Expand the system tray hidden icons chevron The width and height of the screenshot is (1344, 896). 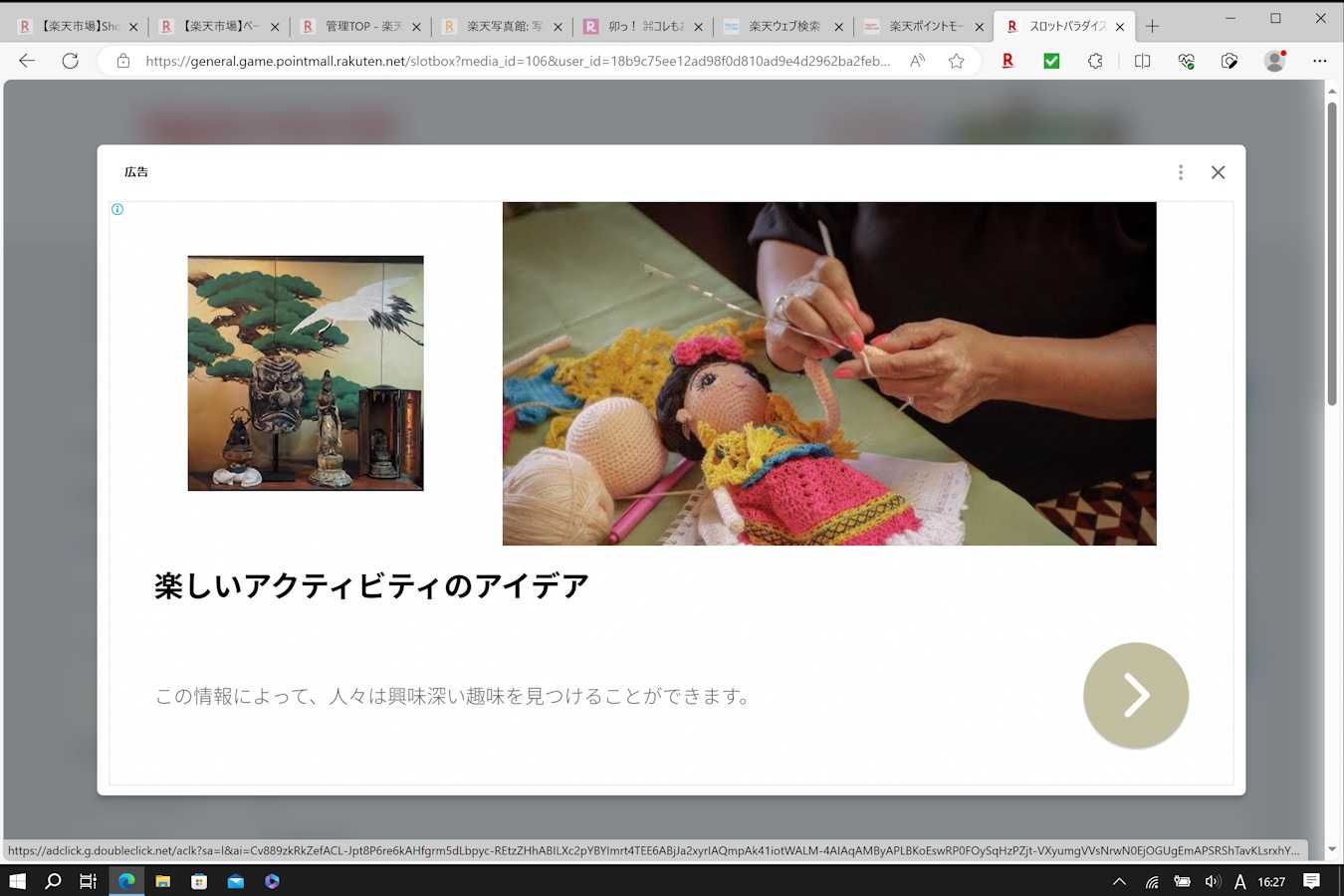point(1119,881)
